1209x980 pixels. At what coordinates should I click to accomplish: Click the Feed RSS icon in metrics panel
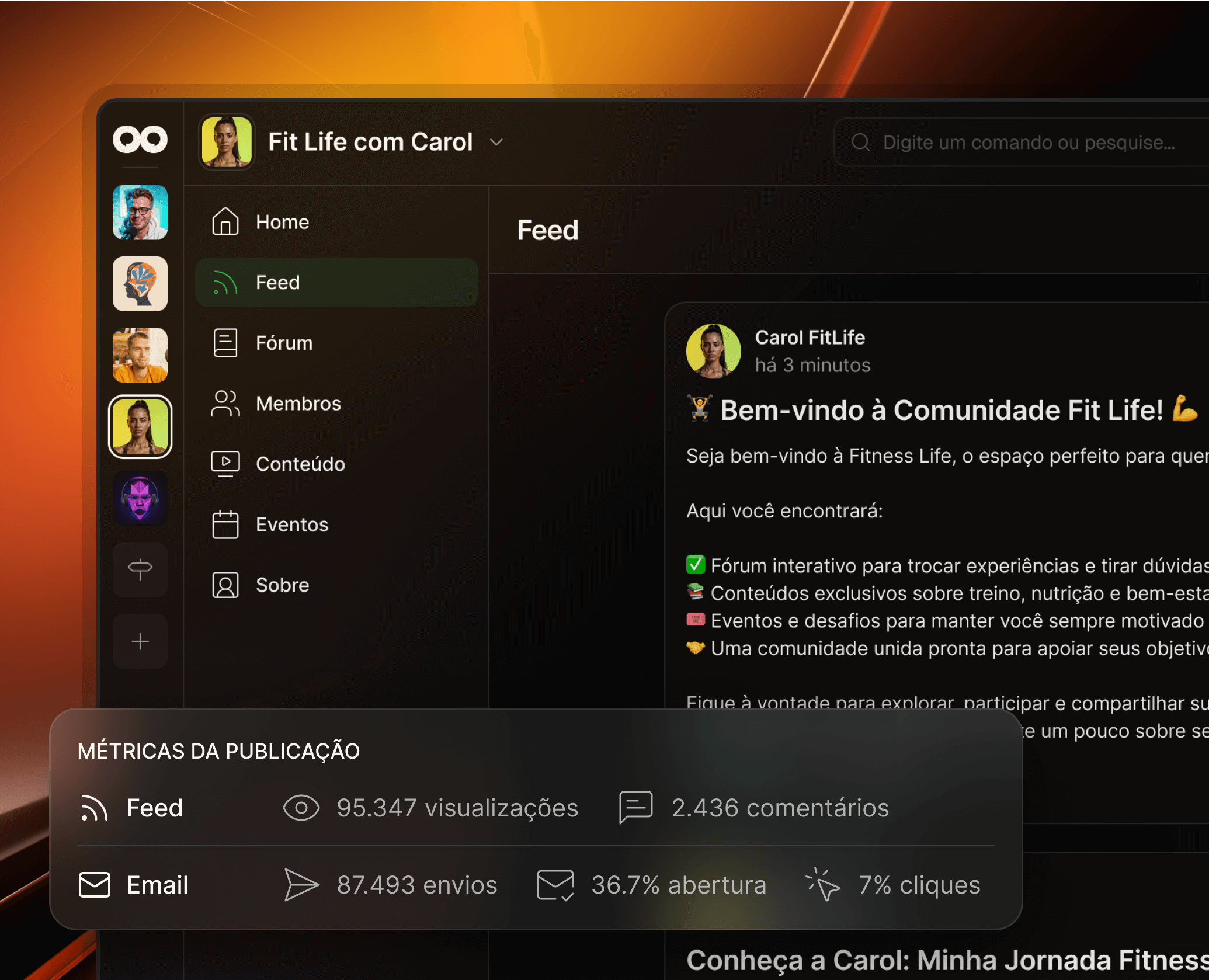point(94,808)
